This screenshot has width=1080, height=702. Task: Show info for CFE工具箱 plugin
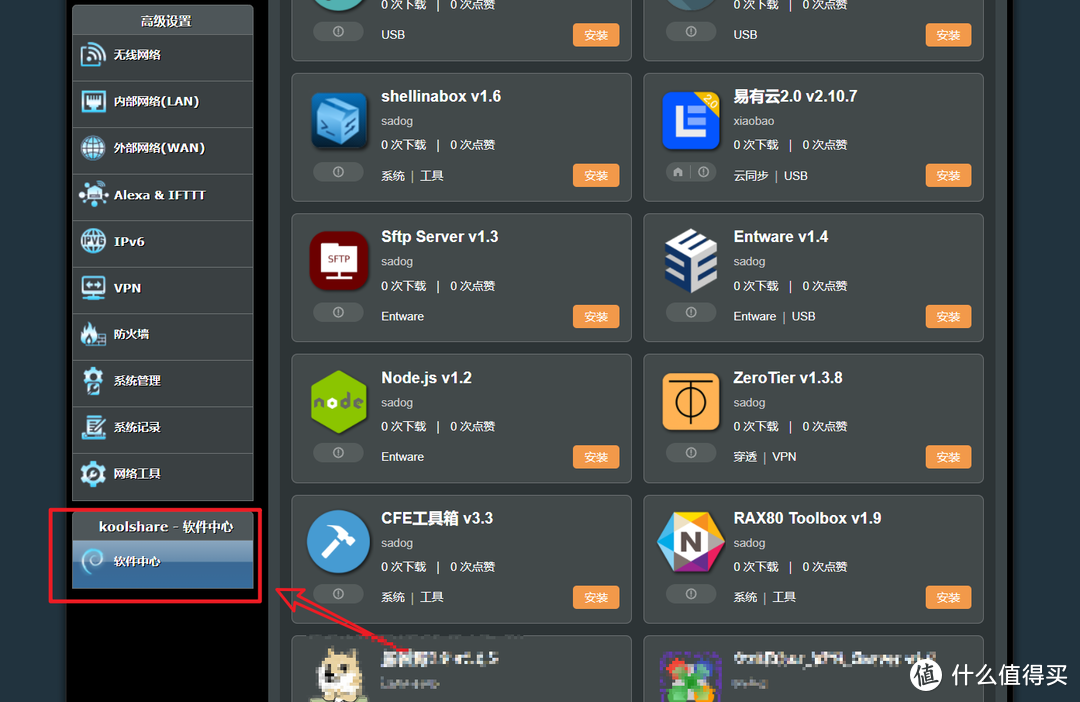coord(338,594)
